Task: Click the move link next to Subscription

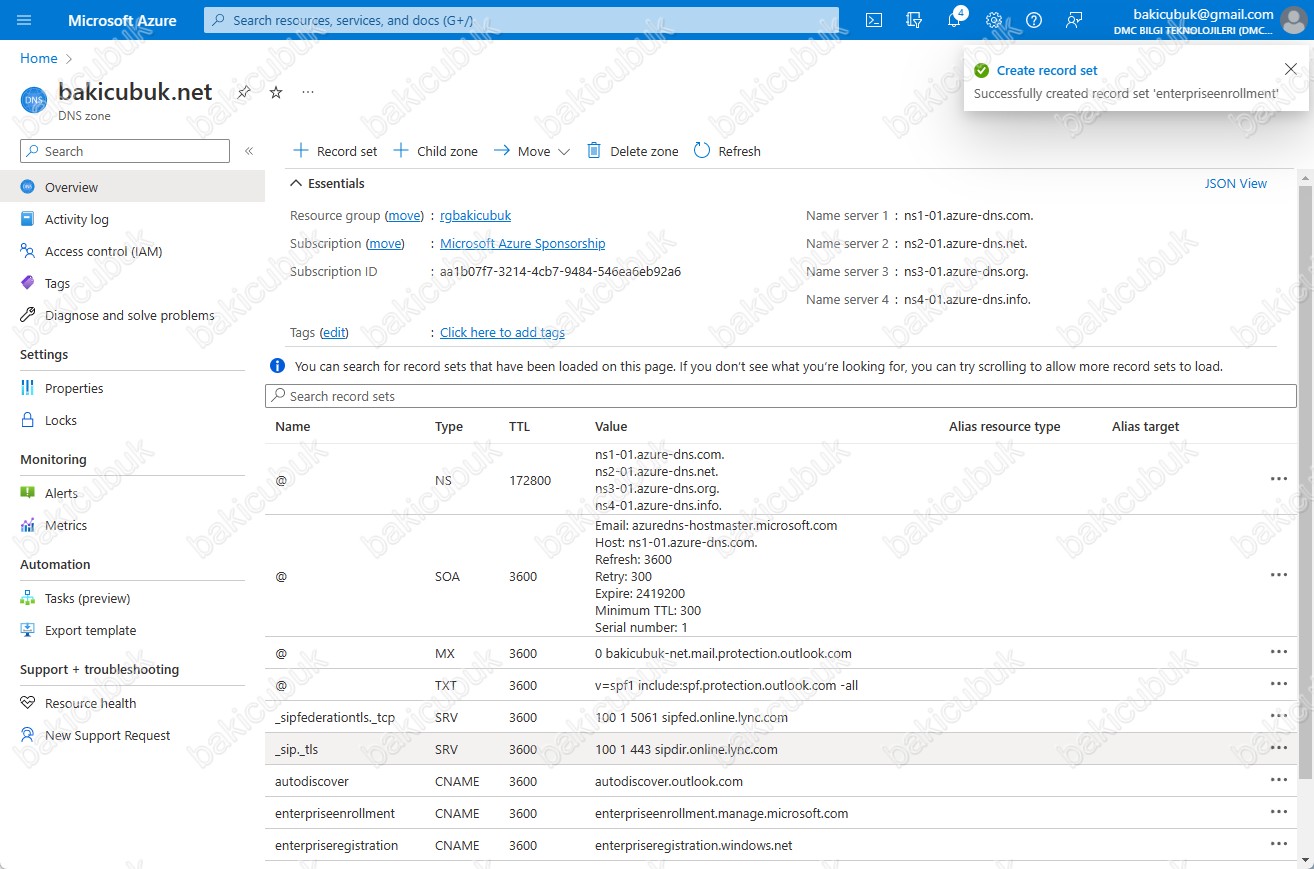Action: (385, 243)
